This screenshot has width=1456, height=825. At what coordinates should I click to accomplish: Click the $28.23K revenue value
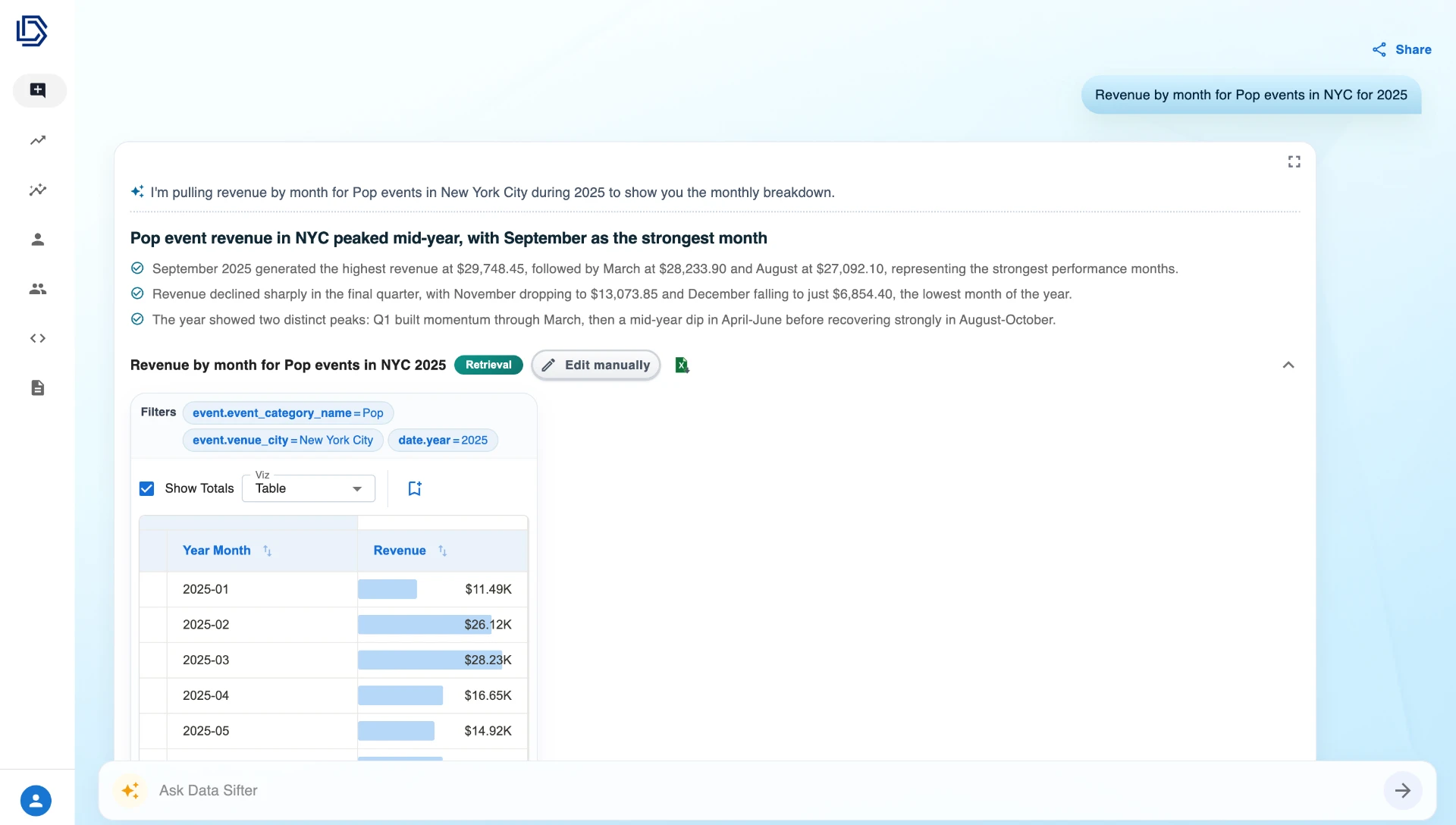(x=488, y=660)
